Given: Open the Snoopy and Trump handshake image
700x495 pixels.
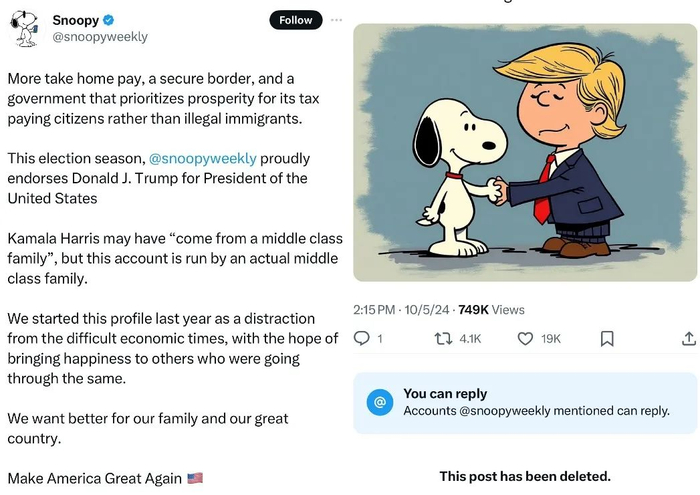Looking at the screenshot, I should coord(526,152).
